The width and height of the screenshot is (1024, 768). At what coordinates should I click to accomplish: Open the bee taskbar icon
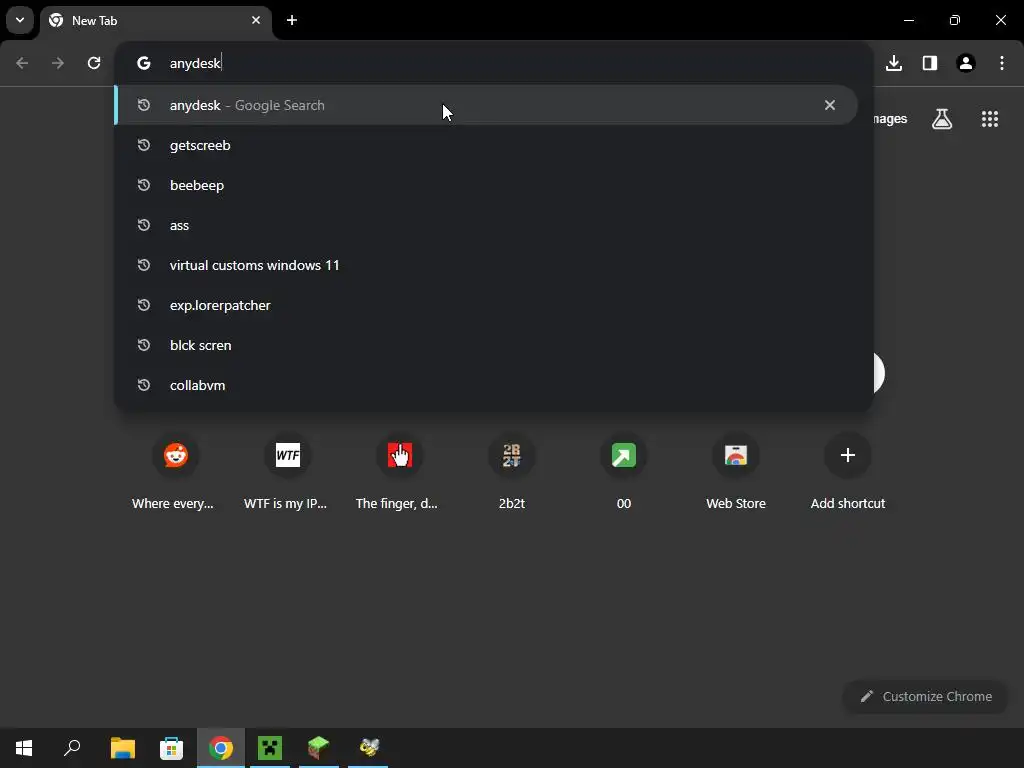click(368, 748)
